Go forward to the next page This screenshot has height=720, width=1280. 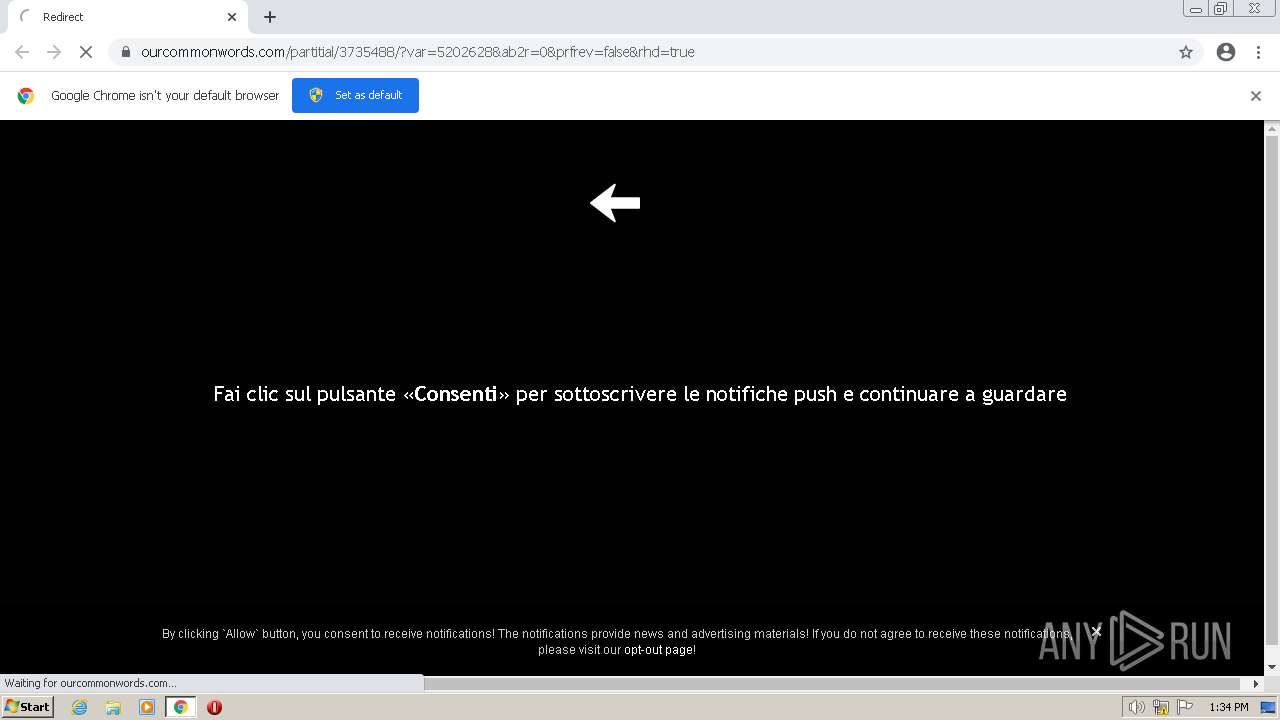pyautogui.click(x=54, y=52)
